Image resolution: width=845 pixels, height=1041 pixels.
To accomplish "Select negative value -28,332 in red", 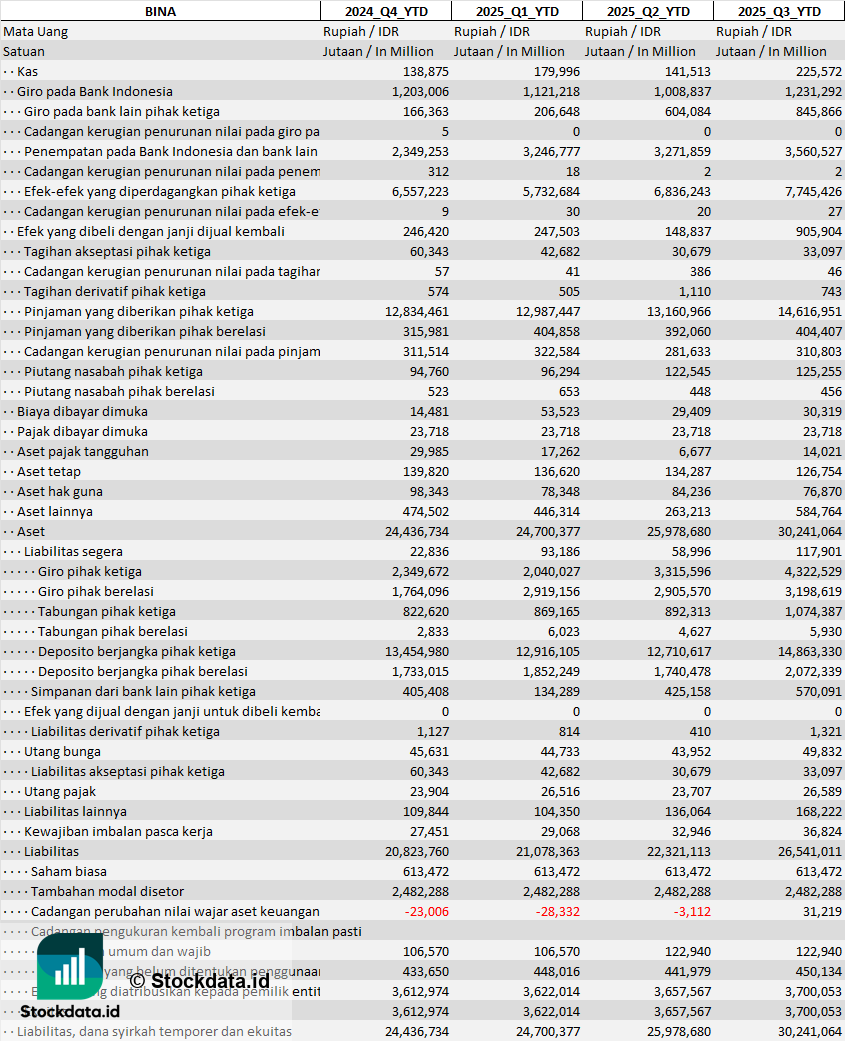I will [x=558, y=912].
